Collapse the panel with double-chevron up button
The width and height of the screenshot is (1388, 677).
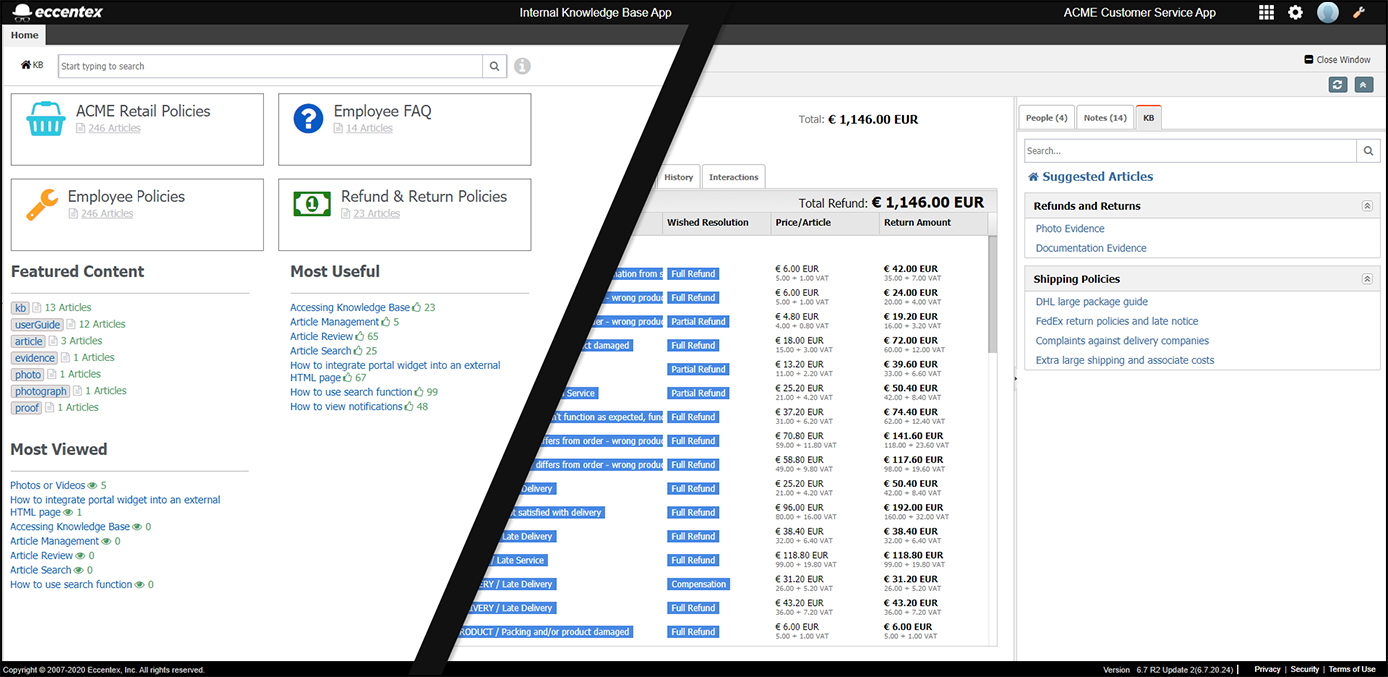[x=1364, y=85]
